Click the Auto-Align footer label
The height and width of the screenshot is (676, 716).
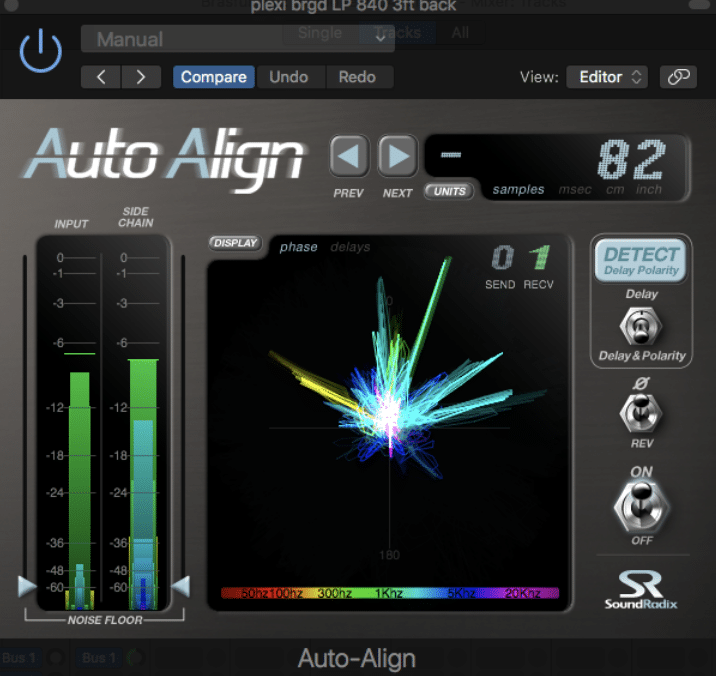tap(357, 658)
